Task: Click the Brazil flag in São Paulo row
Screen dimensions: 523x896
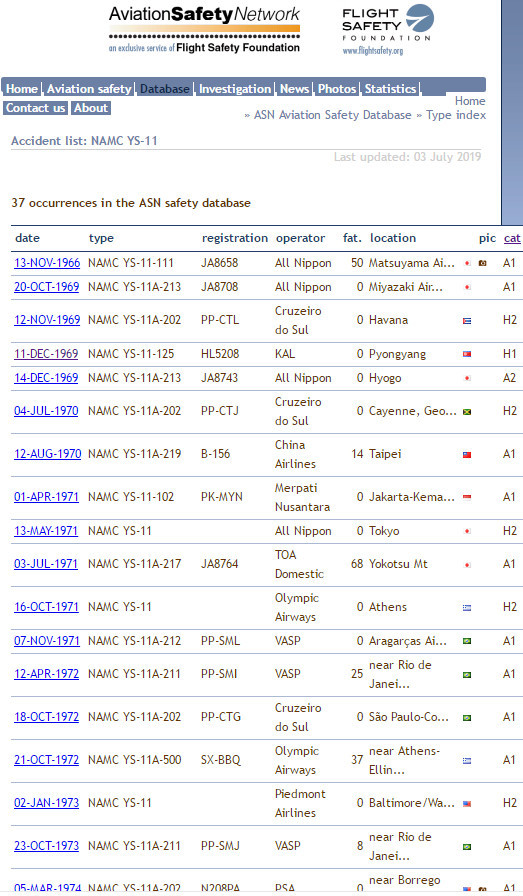Action: (467, 718)
